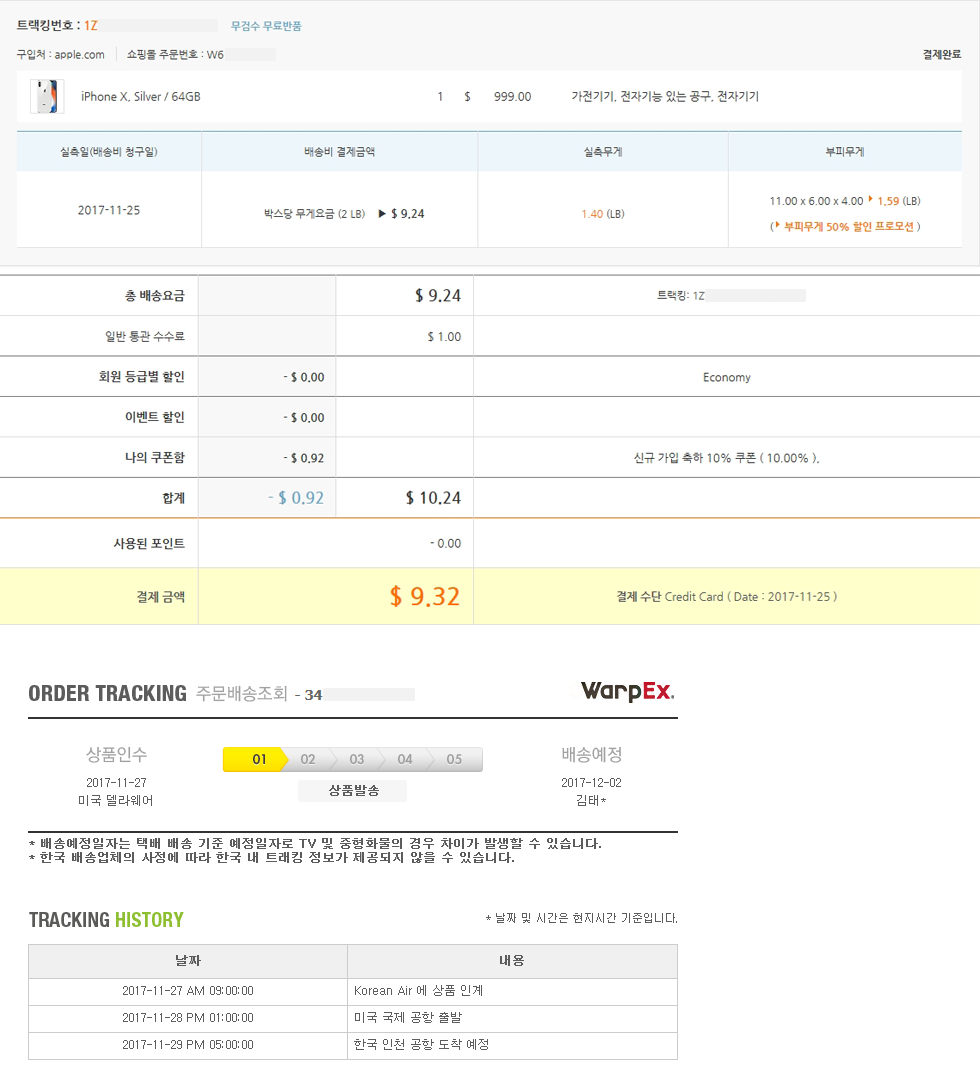This screenshot has height=1080, width=980.
Task: Select step 03 in the tracking progress bar
Action: (x=357, y=759)
